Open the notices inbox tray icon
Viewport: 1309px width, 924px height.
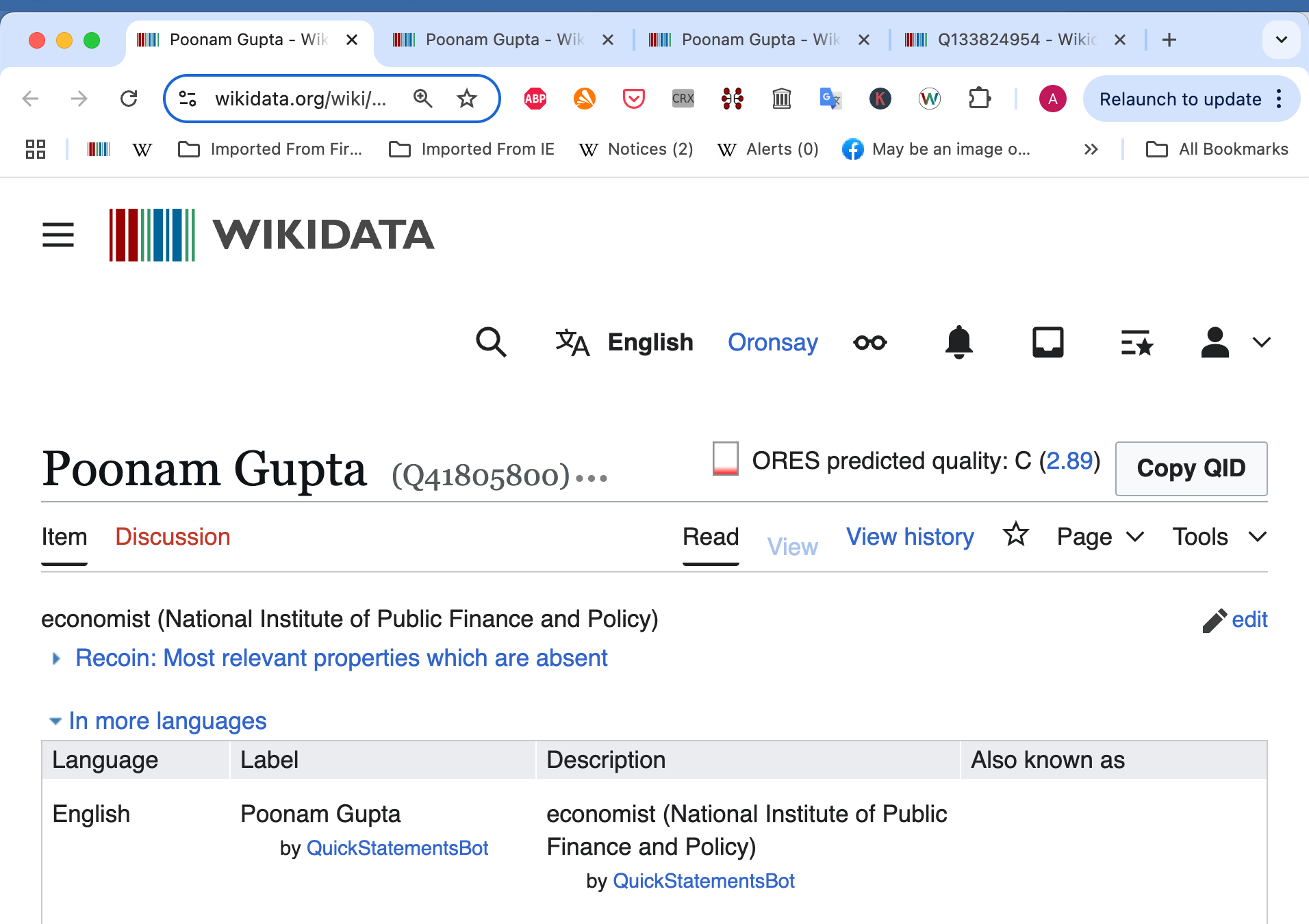coord(1047,342)
